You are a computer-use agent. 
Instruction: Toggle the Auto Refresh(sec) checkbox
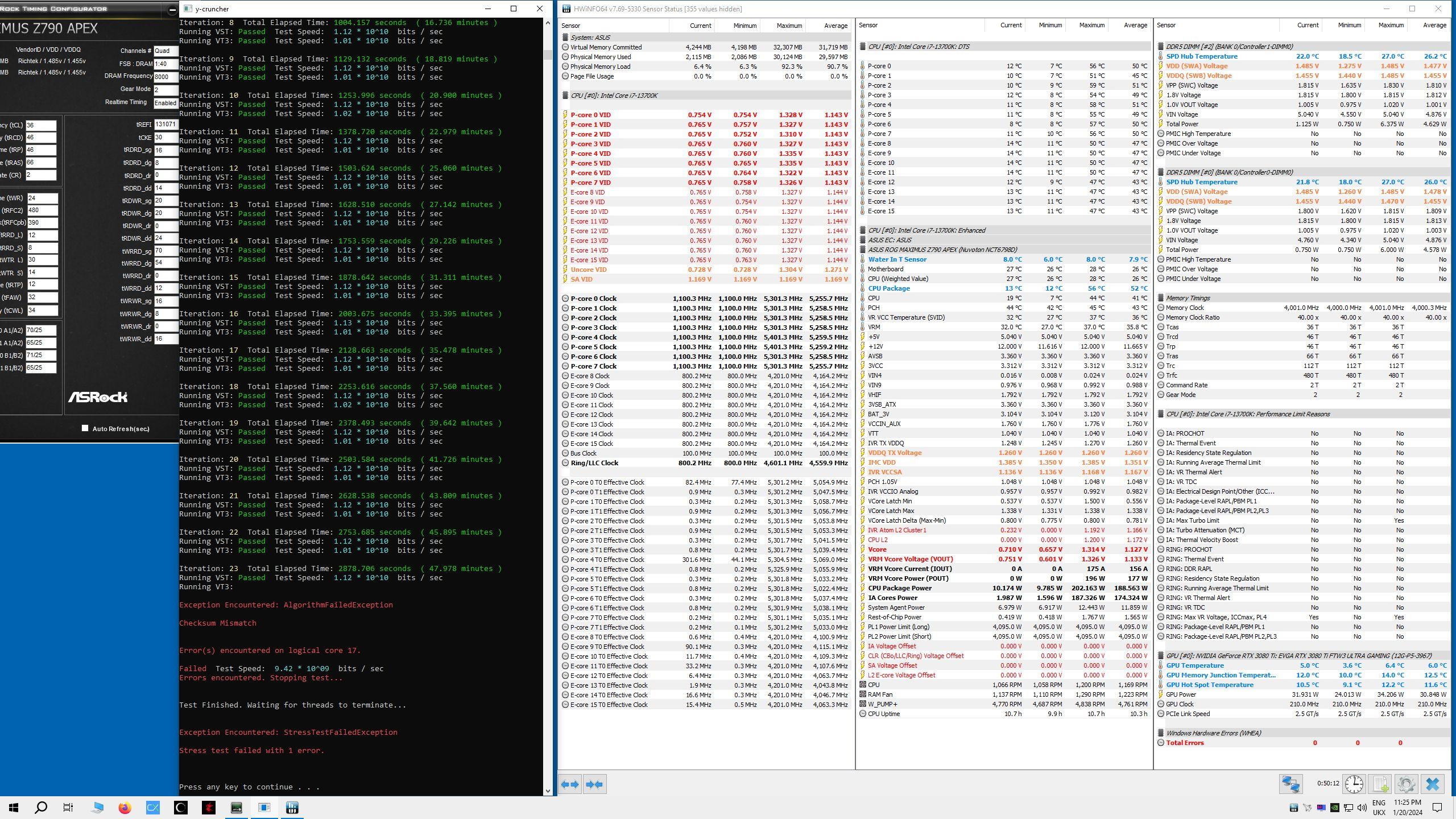pos(85,428)
